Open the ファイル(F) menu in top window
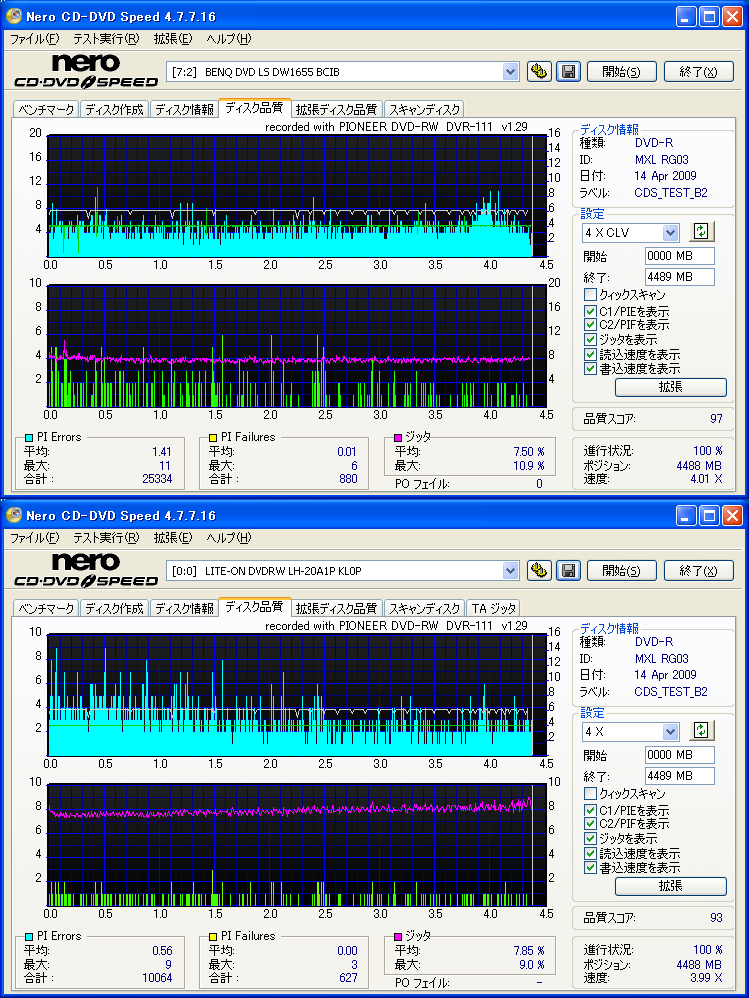Screen dimensions: 749x998 pyautogui.click(x=34, y=39)
